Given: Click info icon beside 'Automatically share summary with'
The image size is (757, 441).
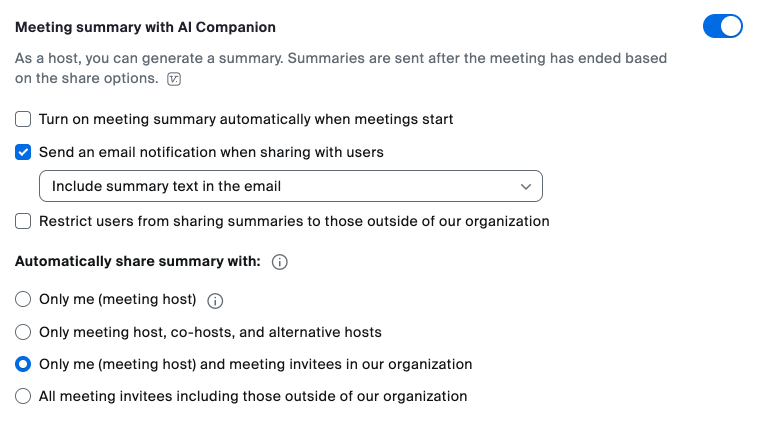Looking at the screenshot, I should click(x=280, y=262).
